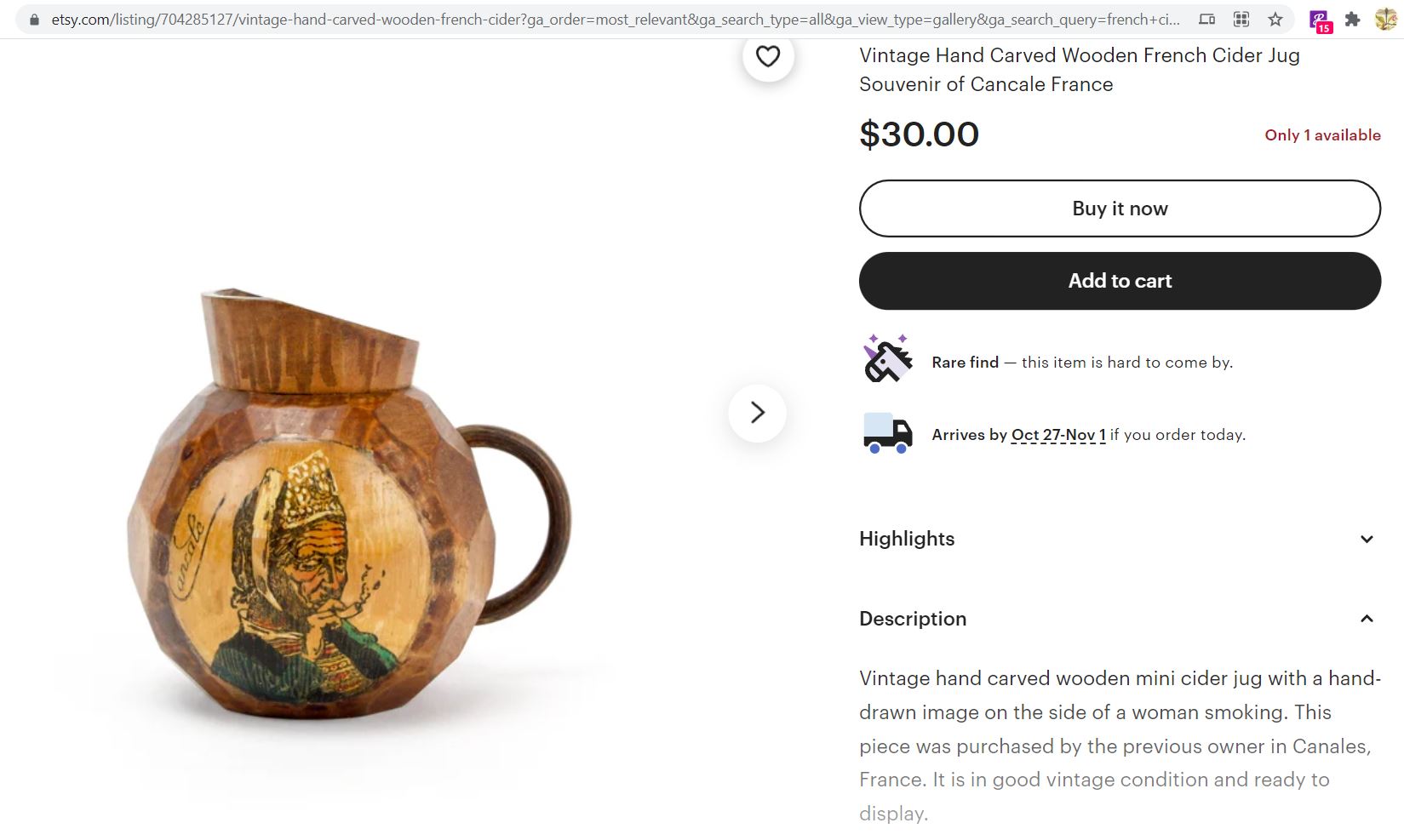Click the wooden cider jug product image
The width and height of the screenshot is (1404, 840).
349,511
